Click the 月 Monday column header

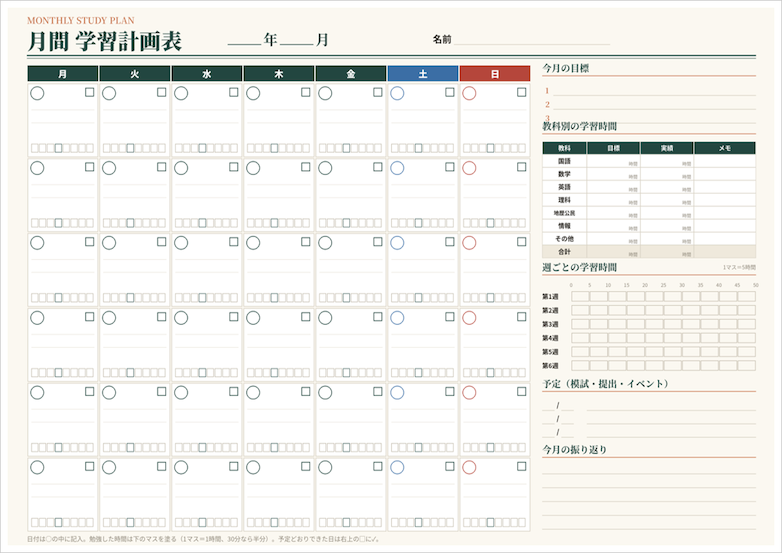click(62, 74)
